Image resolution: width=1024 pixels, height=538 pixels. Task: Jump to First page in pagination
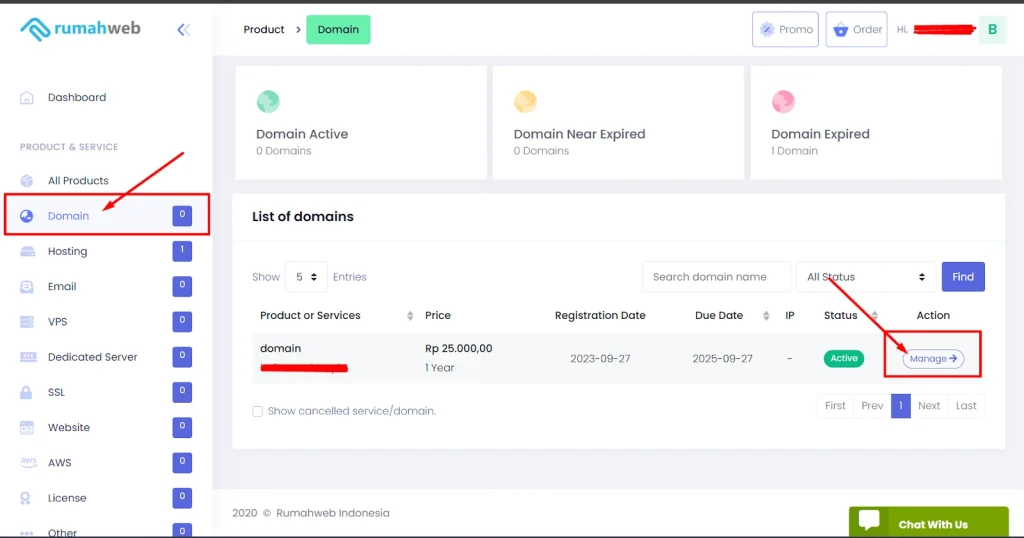pyautogui.click(x=835, y=405)
